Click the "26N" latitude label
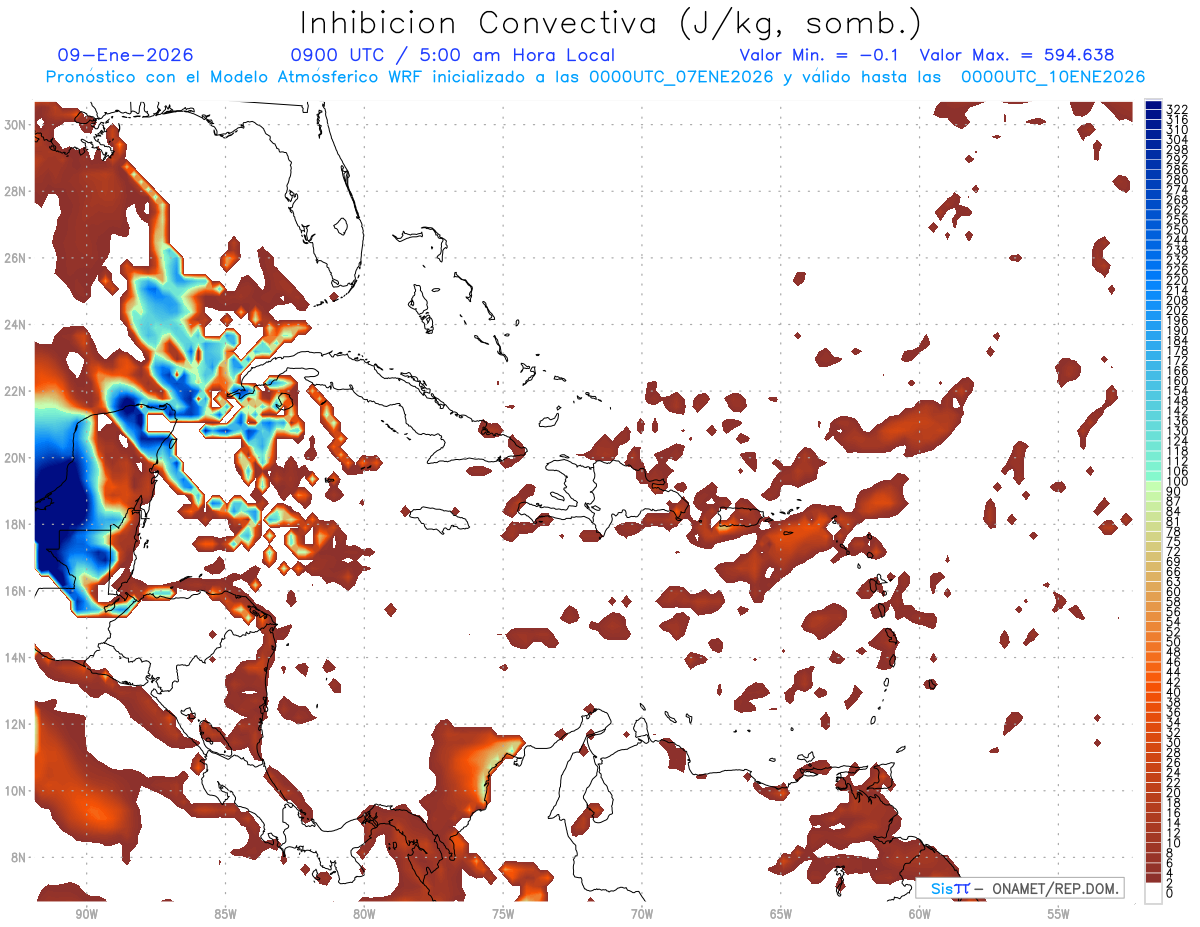The width and height of the screenshot is (1200, 927). coord(17,258)
